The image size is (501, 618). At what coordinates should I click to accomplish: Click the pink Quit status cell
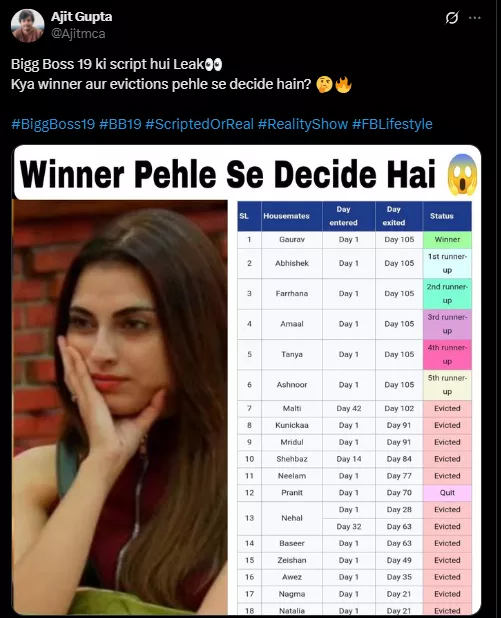(x=447, y=493)
